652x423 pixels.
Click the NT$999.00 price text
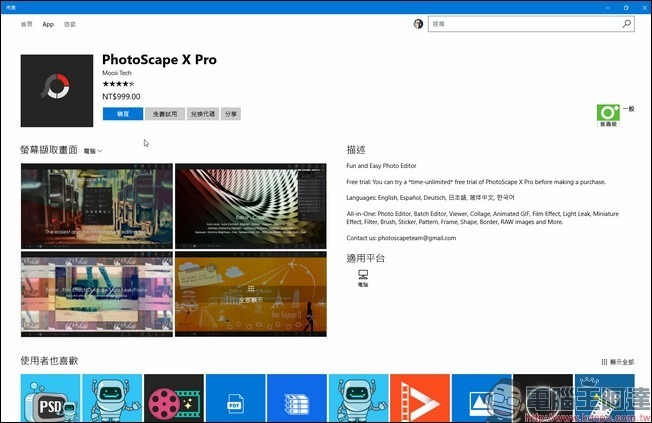tap(121, 96)
